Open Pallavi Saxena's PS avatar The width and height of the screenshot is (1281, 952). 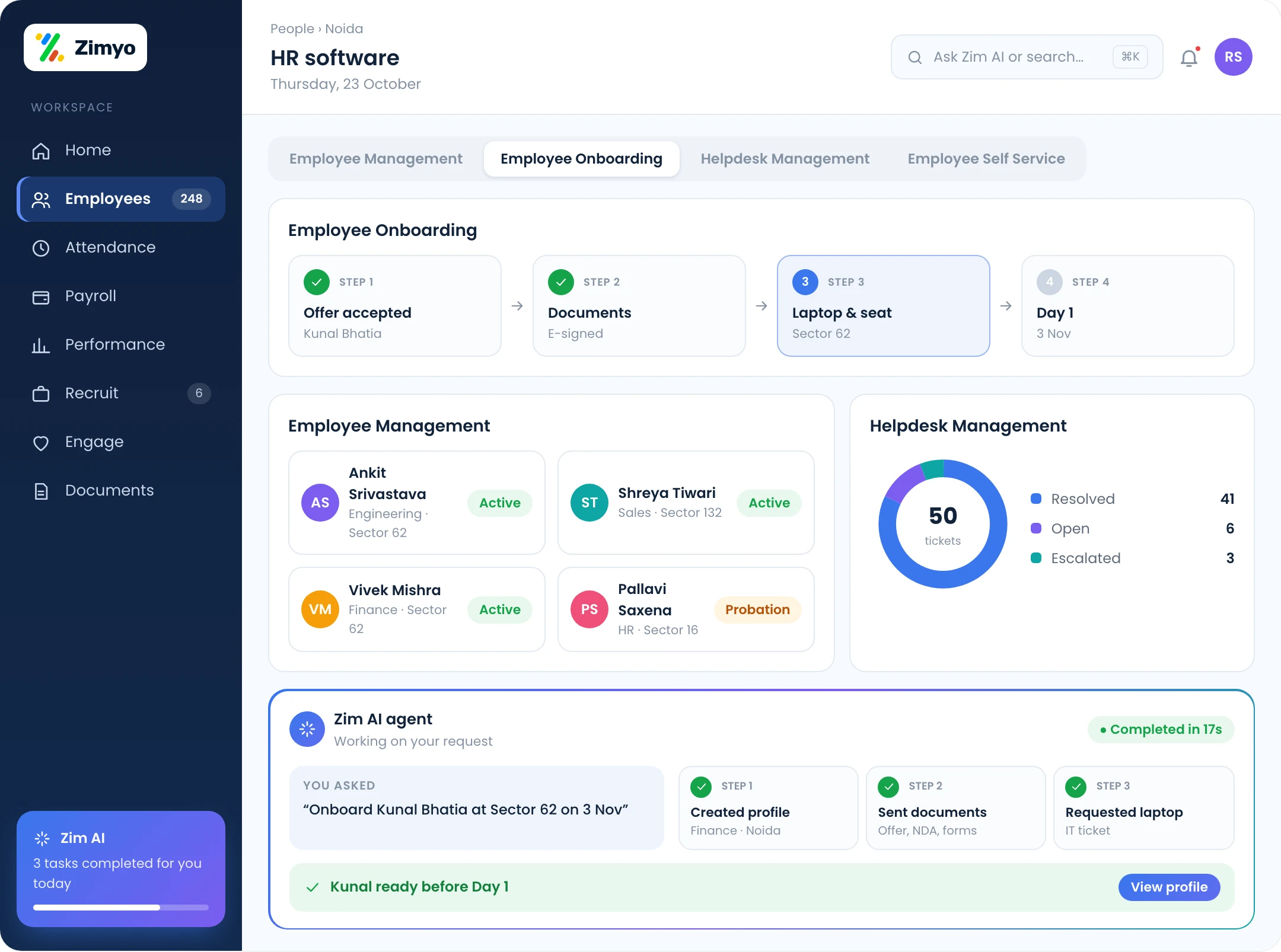pos(589,609)
